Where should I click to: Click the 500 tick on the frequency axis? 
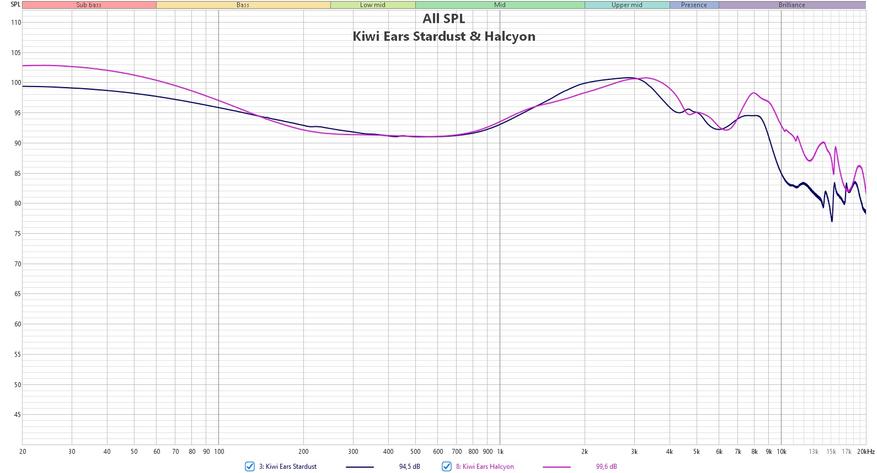click(x=415, y=452)
